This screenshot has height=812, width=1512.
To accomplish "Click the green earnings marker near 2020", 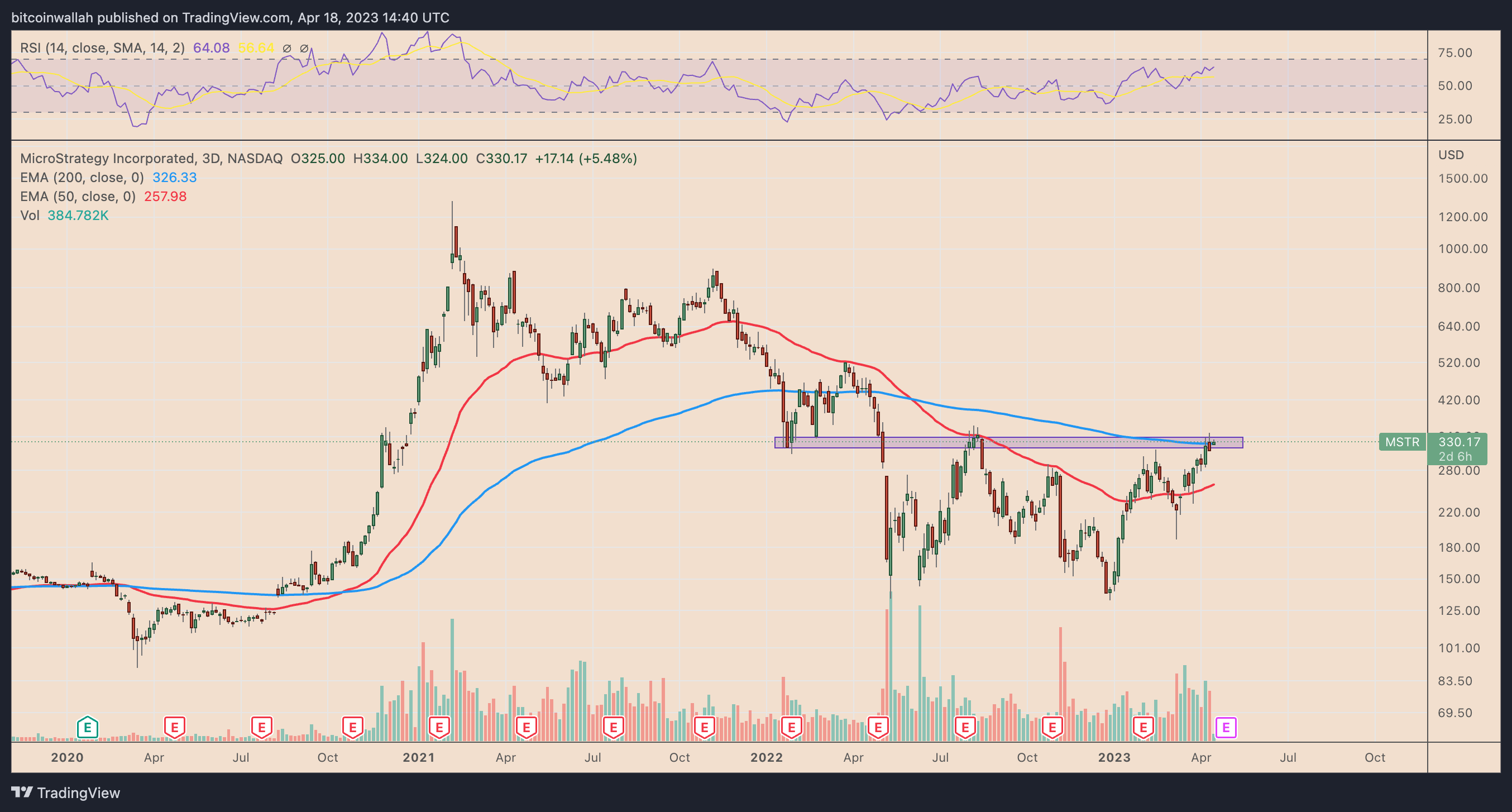I will pos(87,728).
